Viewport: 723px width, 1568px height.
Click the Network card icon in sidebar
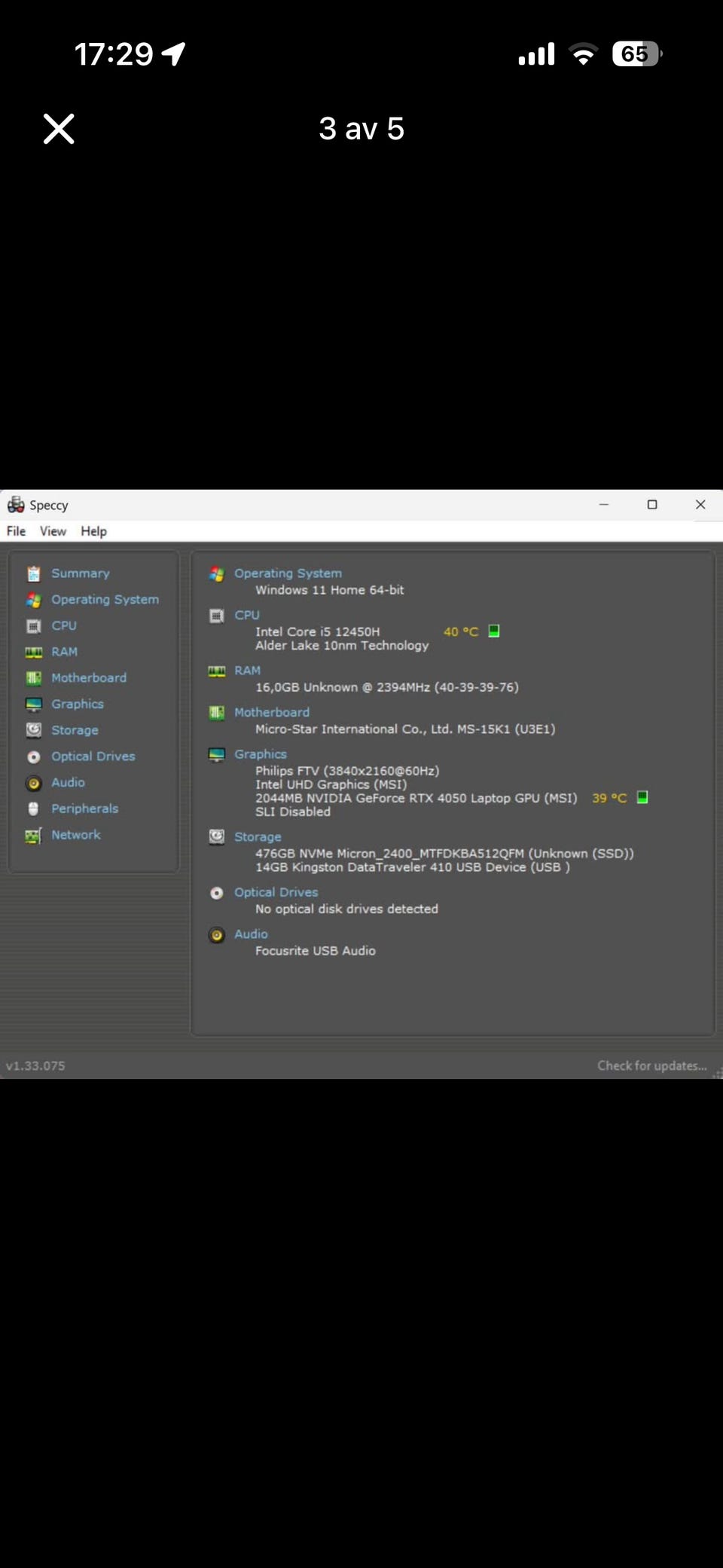point(33,836)
